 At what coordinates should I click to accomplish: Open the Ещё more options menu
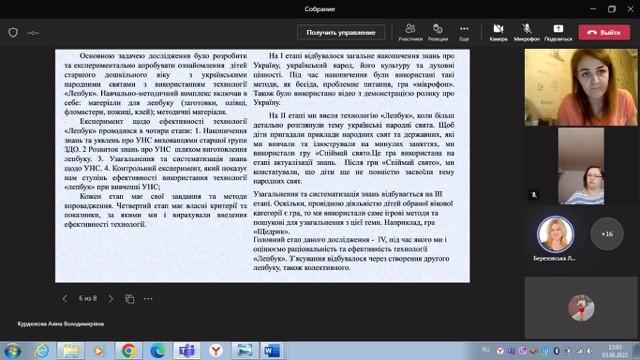point(464,32)
